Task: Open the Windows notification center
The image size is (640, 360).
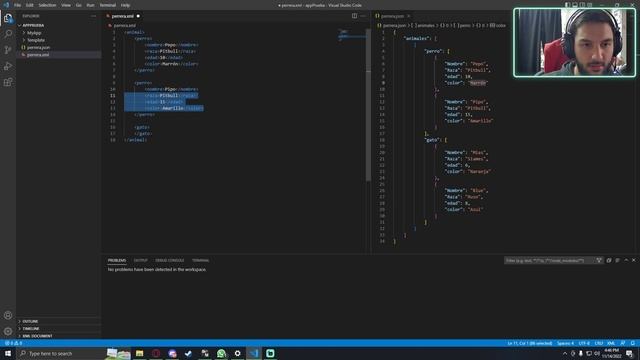Action: tap(630, 353)
